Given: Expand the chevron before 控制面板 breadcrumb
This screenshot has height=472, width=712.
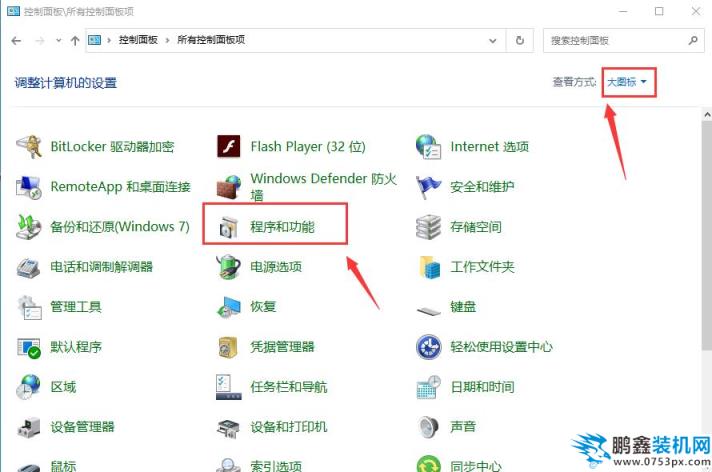Looking at the screenshot, I should tap(109, 40).
